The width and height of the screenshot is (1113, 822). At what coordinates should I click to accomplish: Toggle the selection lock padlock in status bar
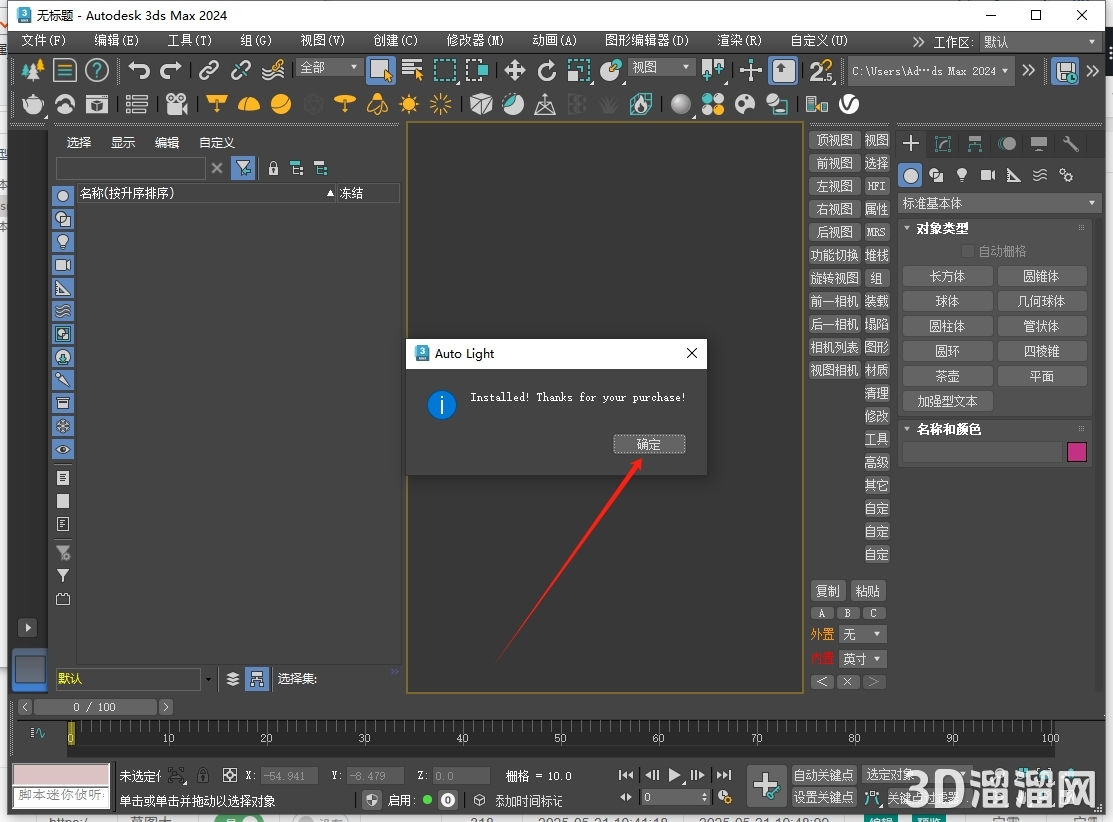pos(203,775)
